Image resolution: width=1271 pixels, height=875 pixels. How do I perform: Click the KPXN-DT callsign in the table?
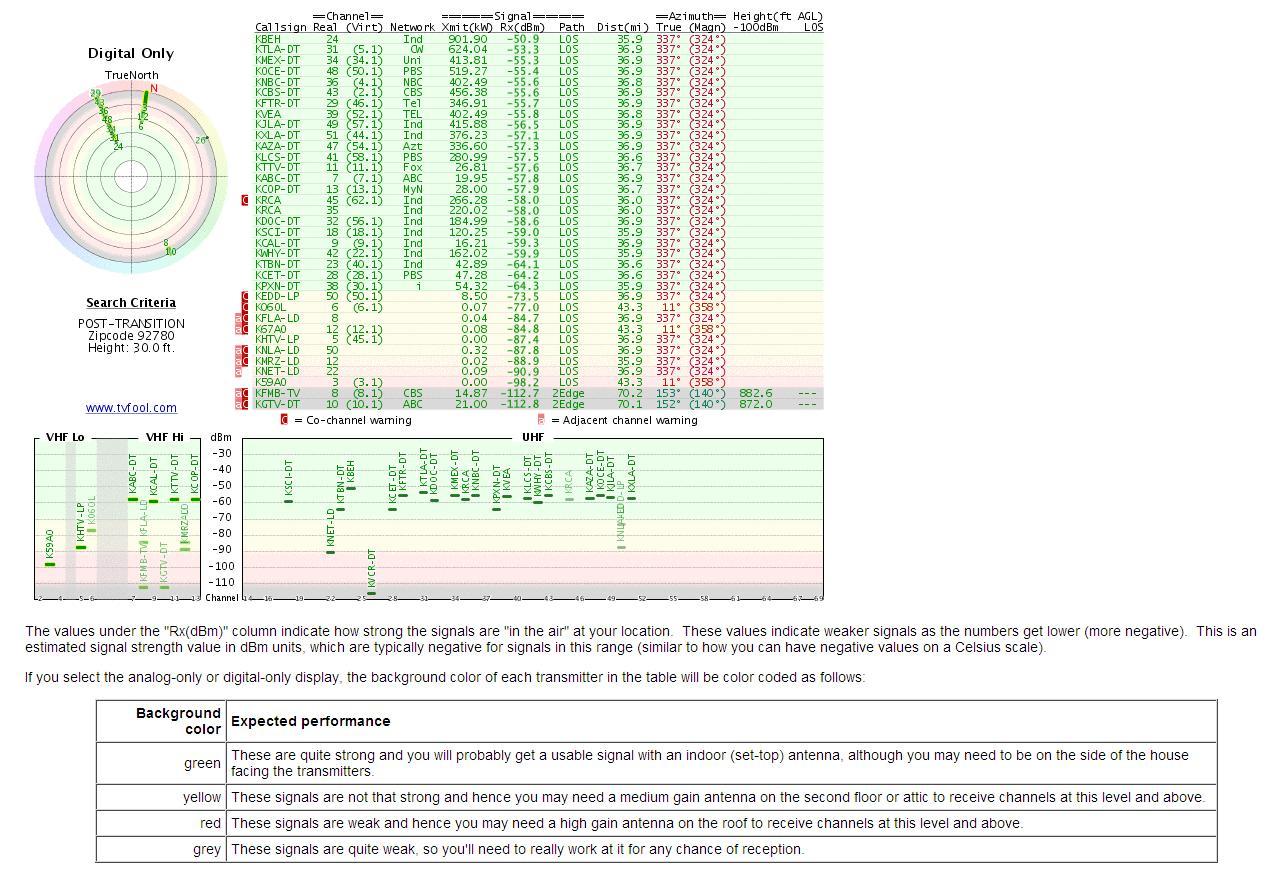click(x=278, y=286)
